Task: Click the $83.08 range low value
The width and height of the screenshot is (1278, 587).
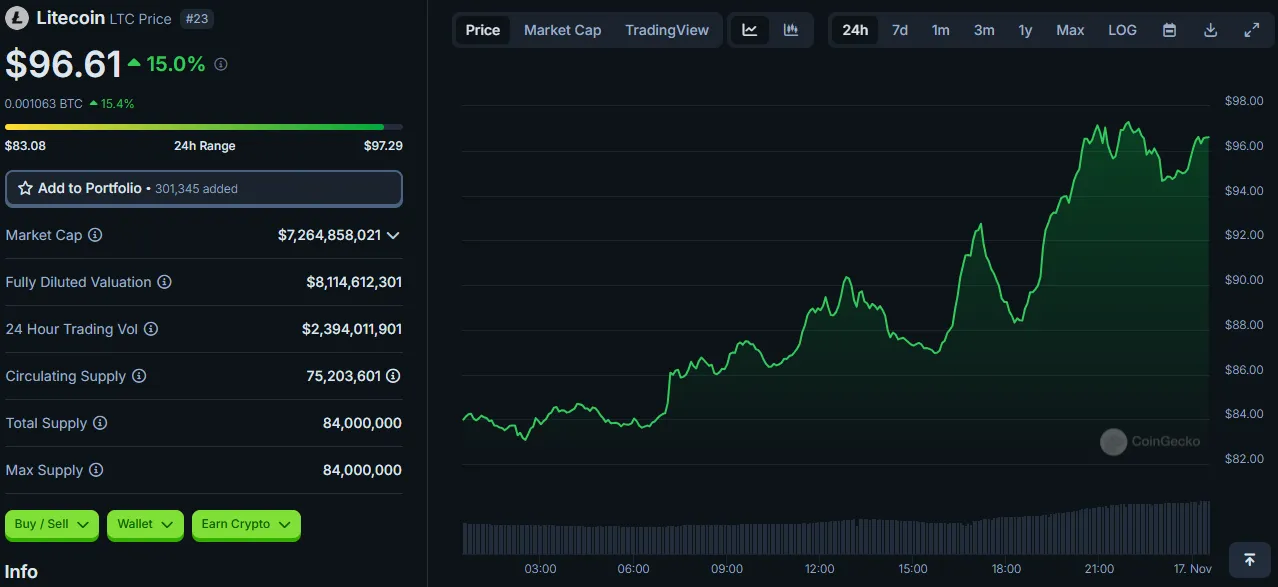Action: (x=25, y=145)
